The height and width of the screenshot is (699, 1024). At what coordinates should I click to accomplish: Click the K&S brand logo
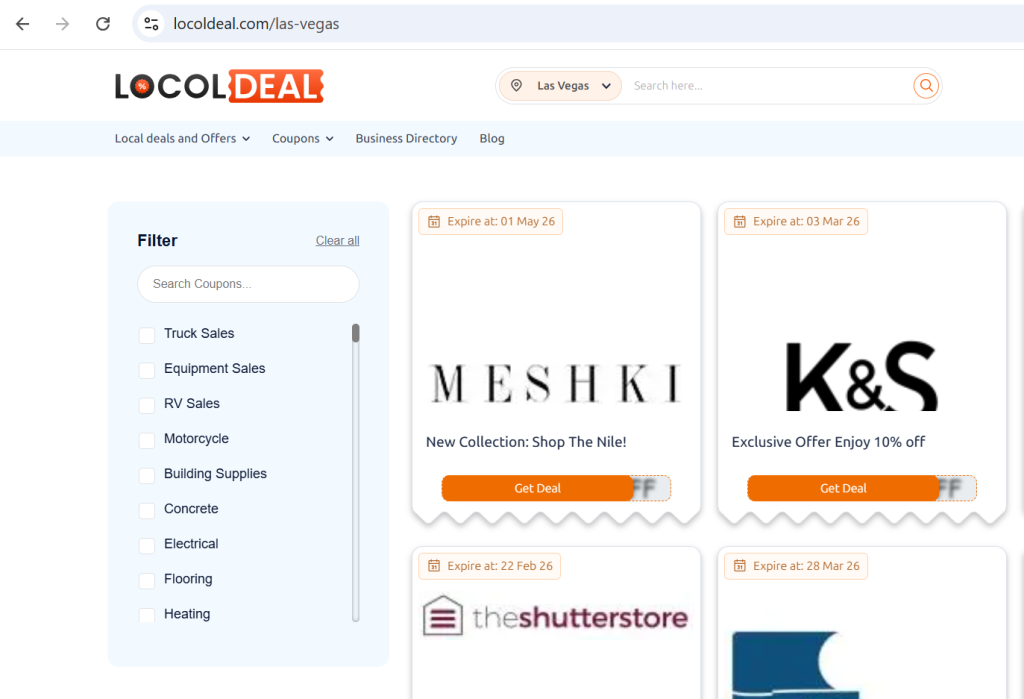pyautogui.click(x=861, y=376)
